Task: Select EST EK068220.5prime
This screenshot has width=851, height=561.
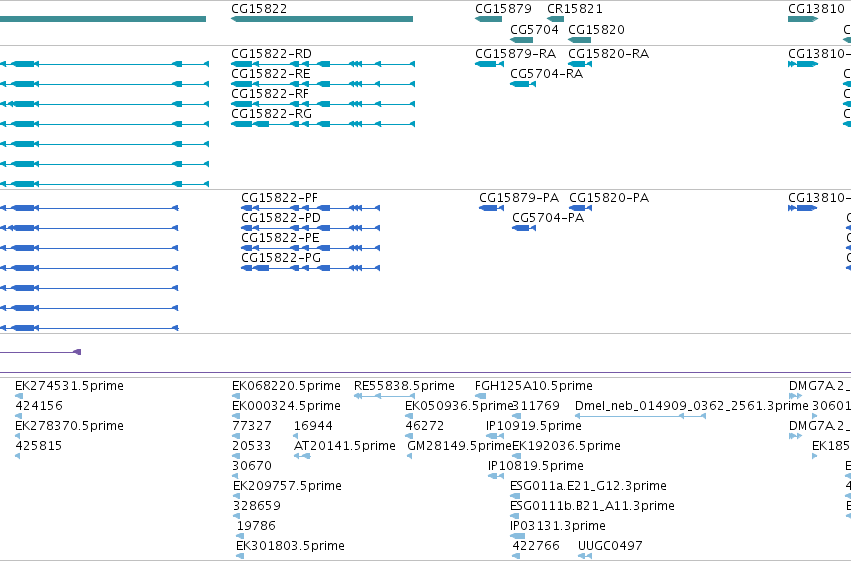Action: pyautogui.click(x=236, y=396)
